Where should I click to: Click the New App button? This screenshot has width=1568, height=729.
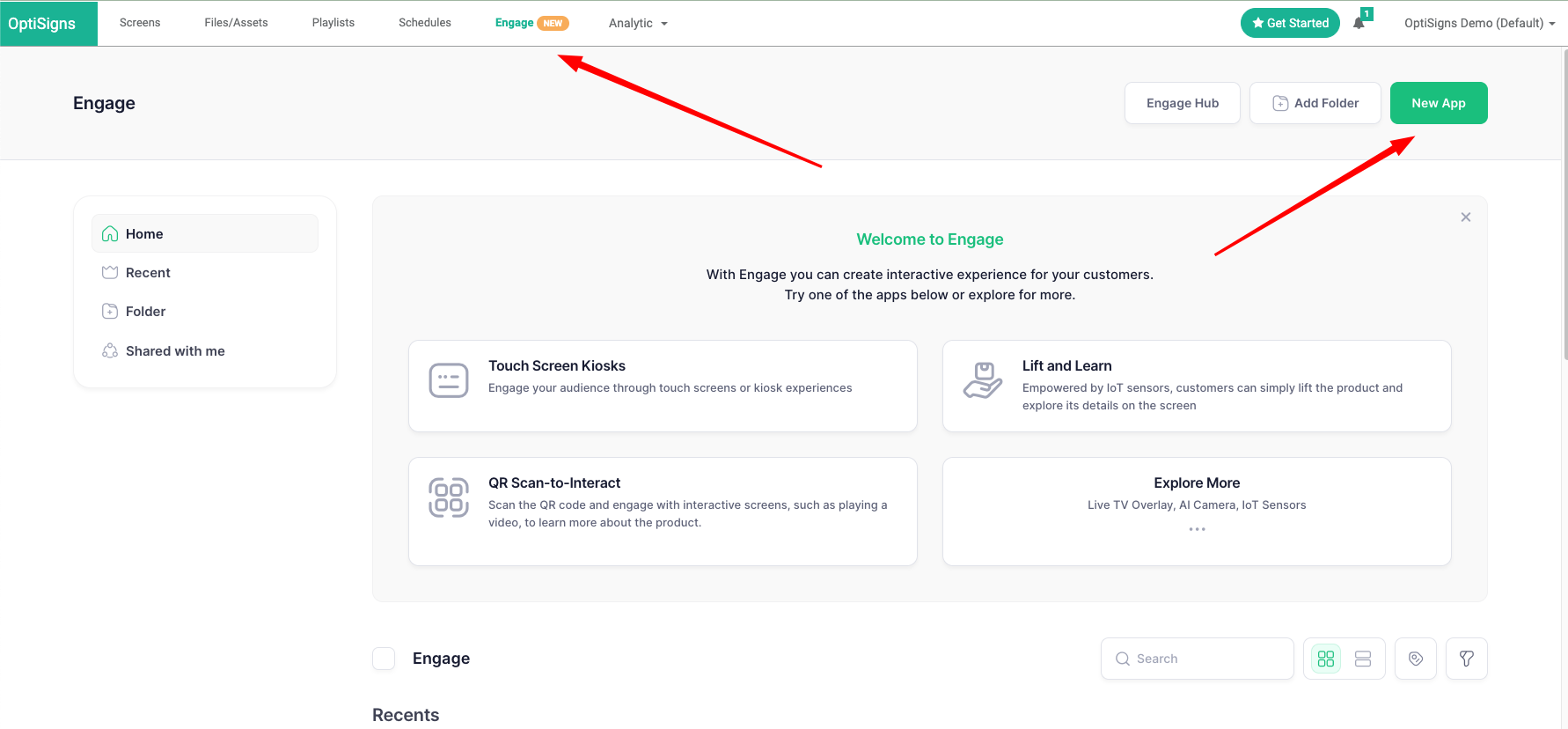[x=1438, y=103]
